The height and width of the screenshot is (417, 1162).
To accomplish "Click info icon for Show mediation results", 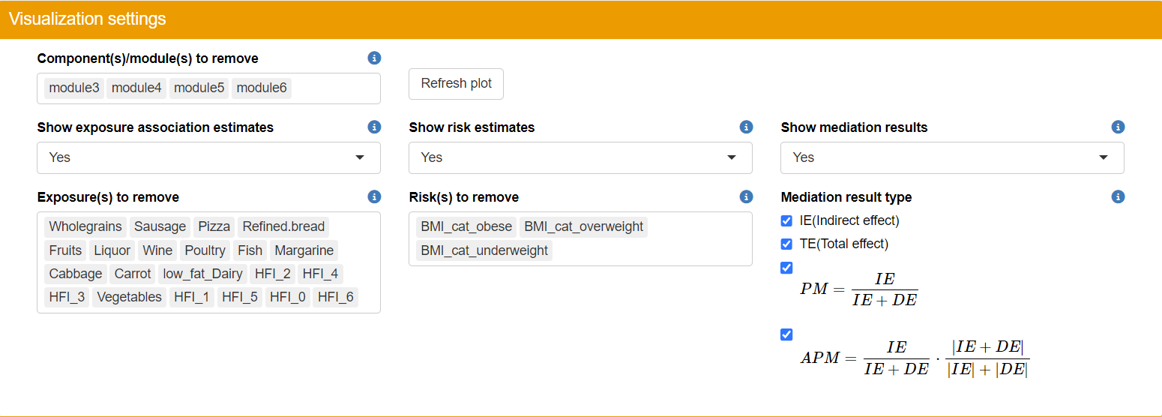I will pos(1118,128).
